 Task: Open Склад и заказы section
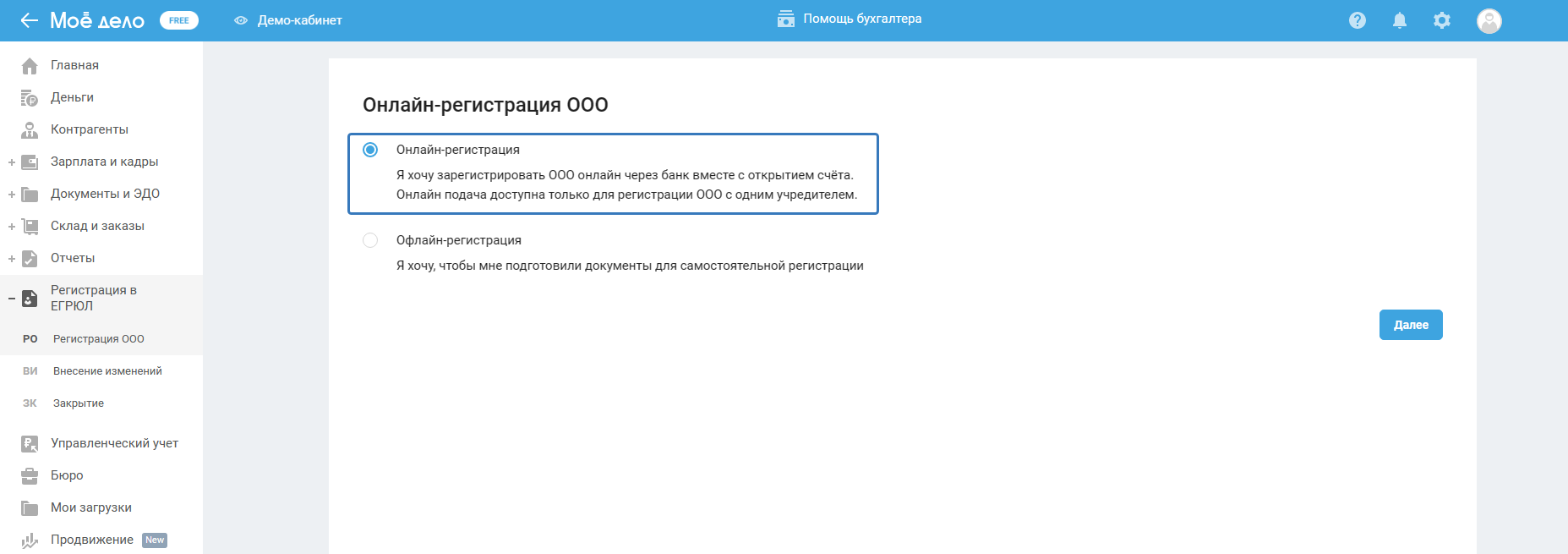[x=97, y=226]
